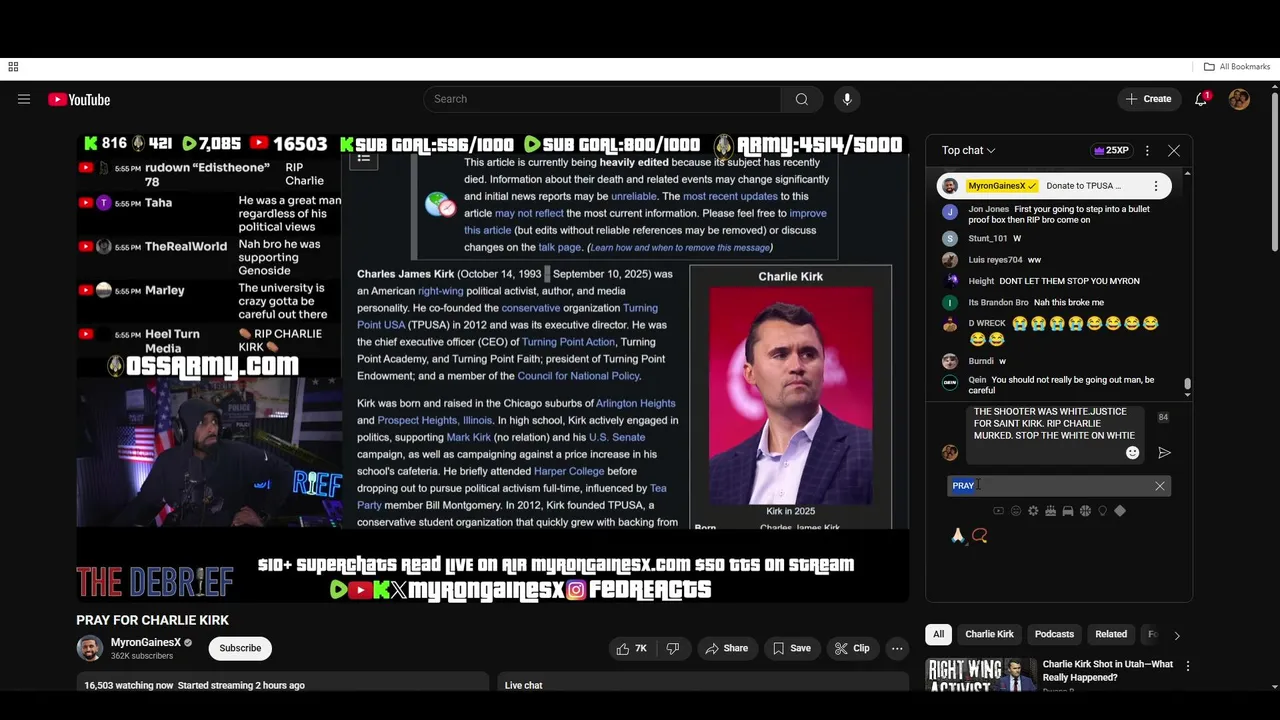This screenshot has height=720, width=1280.
Task: Select diamond symbols emoji category
Action: click(1120, 511)
